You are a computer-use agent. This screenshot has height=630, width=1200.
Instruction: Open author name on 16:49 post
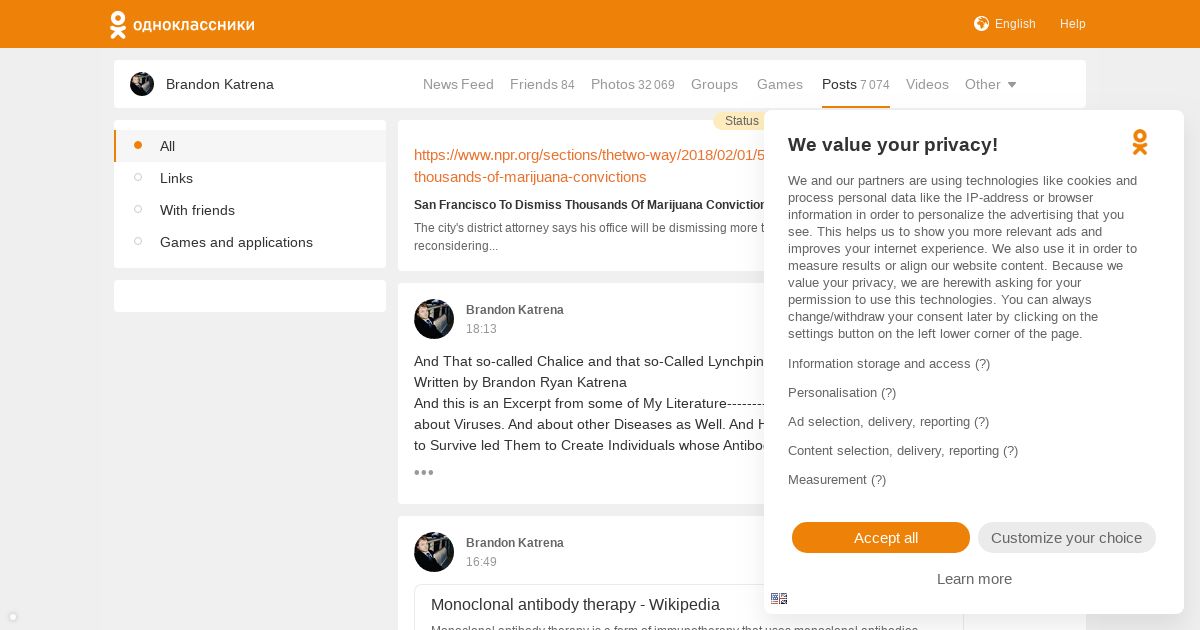[x=515, y=543]
